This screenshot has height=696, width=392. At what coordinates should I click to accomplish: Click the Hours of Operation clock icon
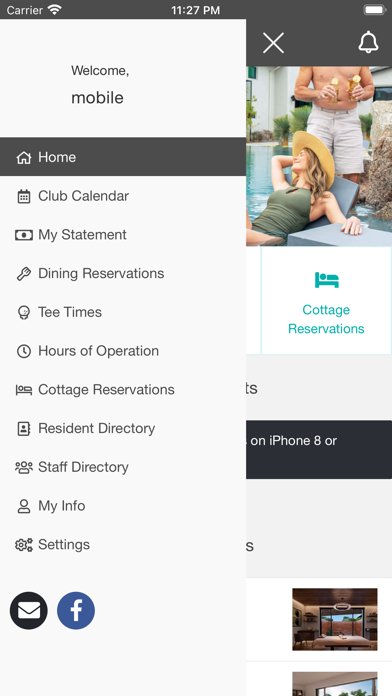24,352
